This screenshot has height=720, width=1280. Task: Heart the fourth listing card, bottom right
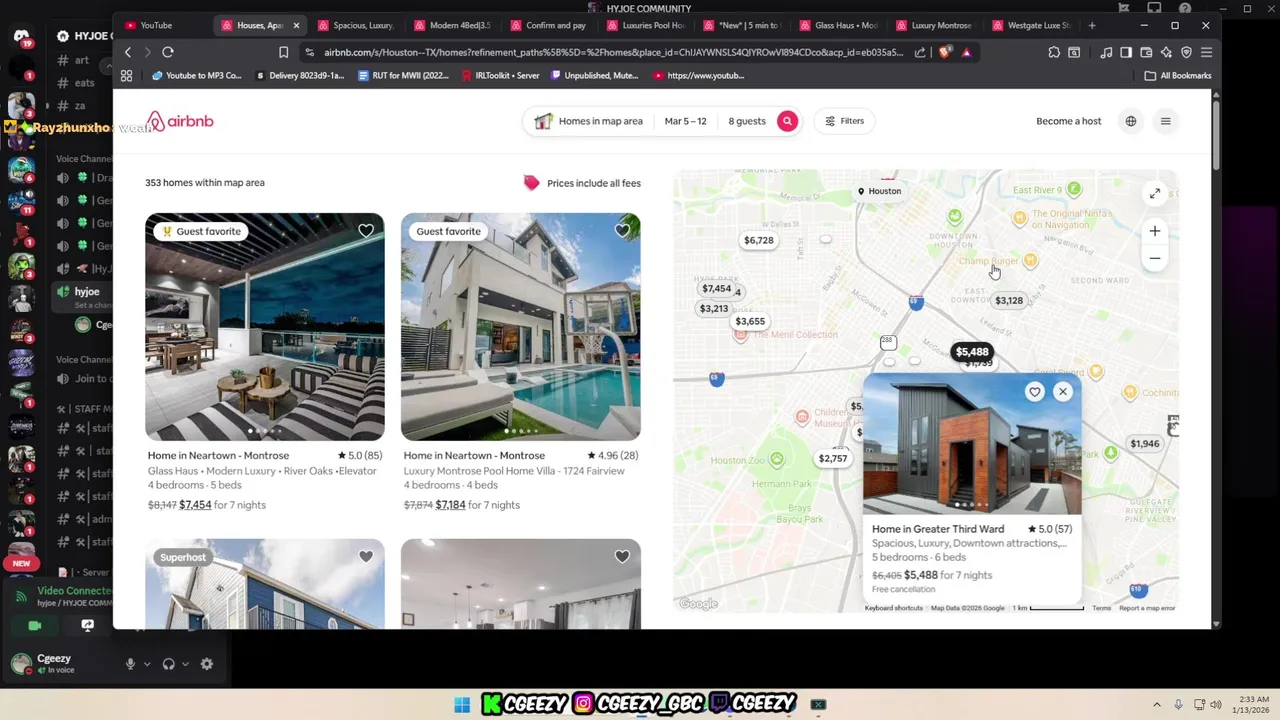click(622, 557)
